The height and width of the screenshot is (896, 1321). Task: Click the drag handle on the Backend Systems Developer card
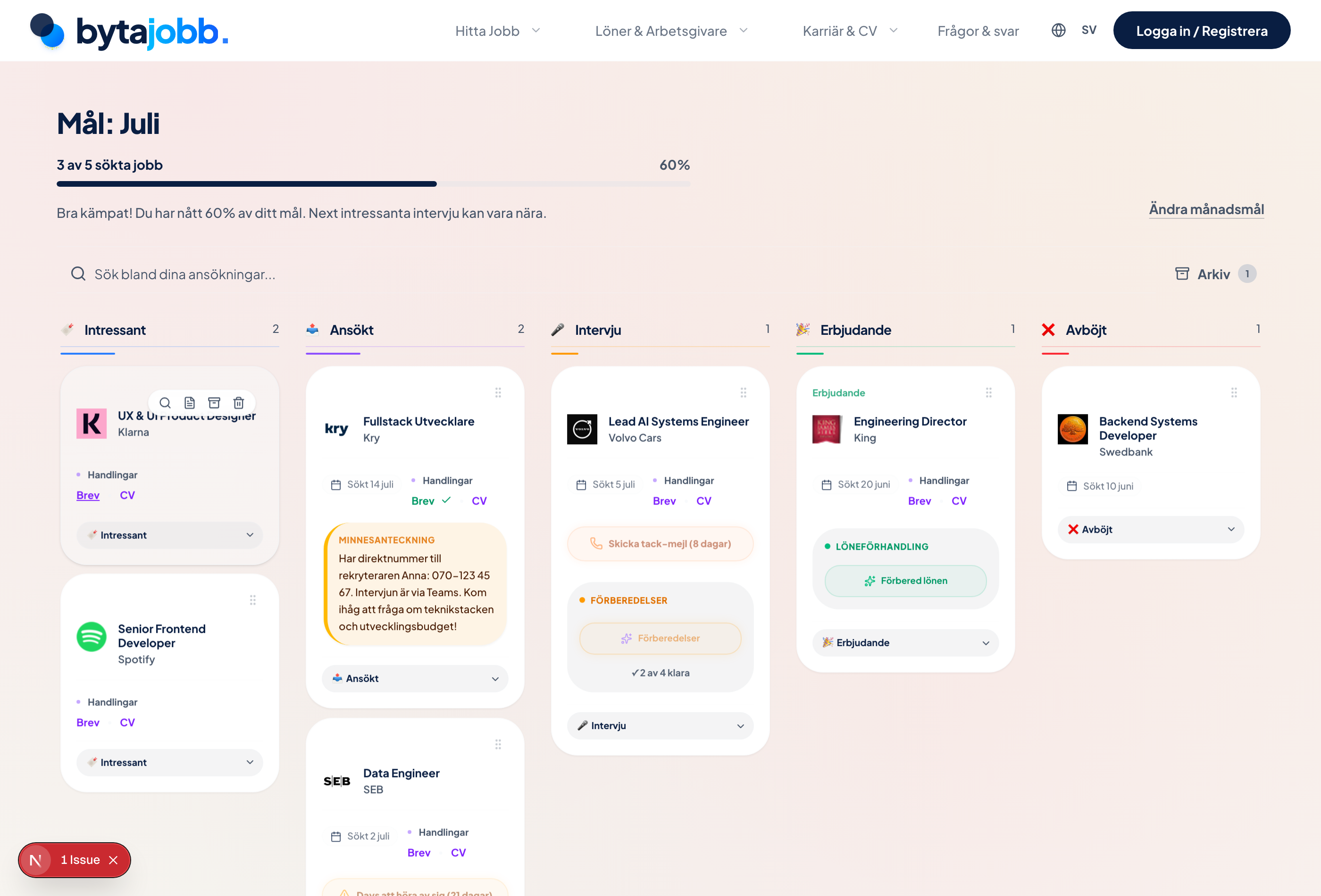(x=1234, y=393)
